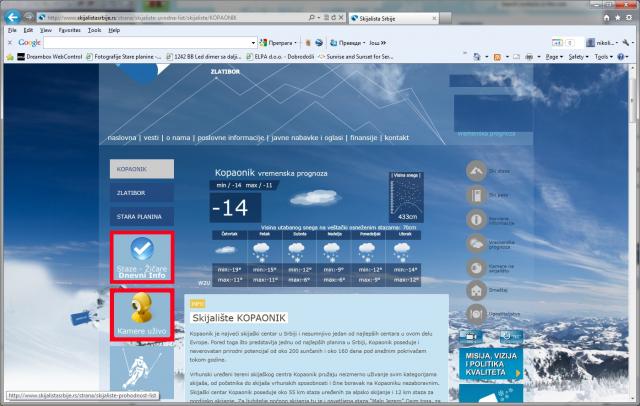Open the Tools dropdown in command bar

coord(603,57)
